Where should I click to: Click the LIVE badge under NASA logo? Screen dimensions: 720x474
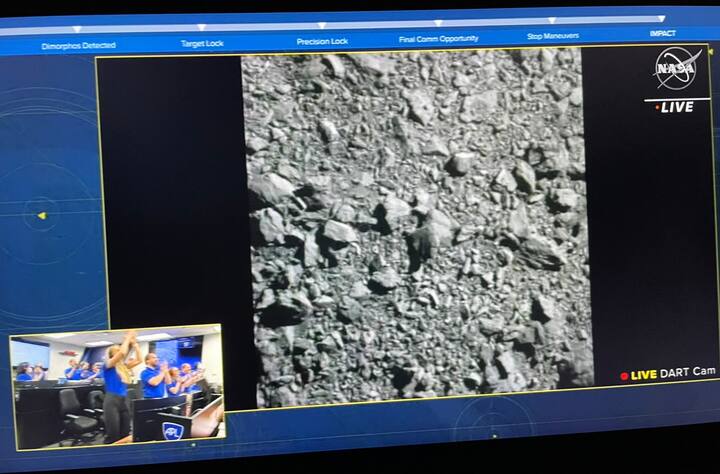tap(676, 107)
